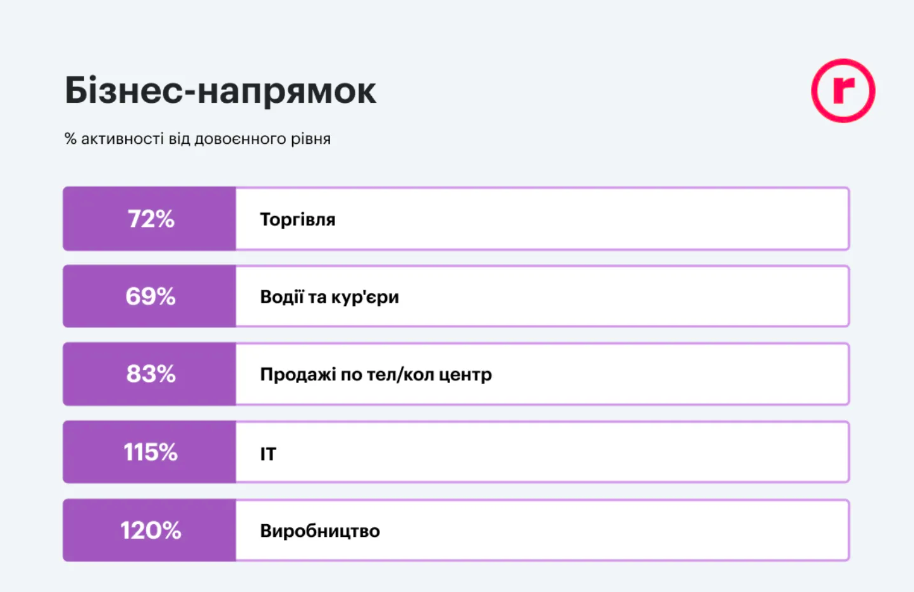The height and width of the screenshot is (592, 914).
Task: Click the "% активності від довоєнного рівня" subtitle
Action: tap(198, 139)
